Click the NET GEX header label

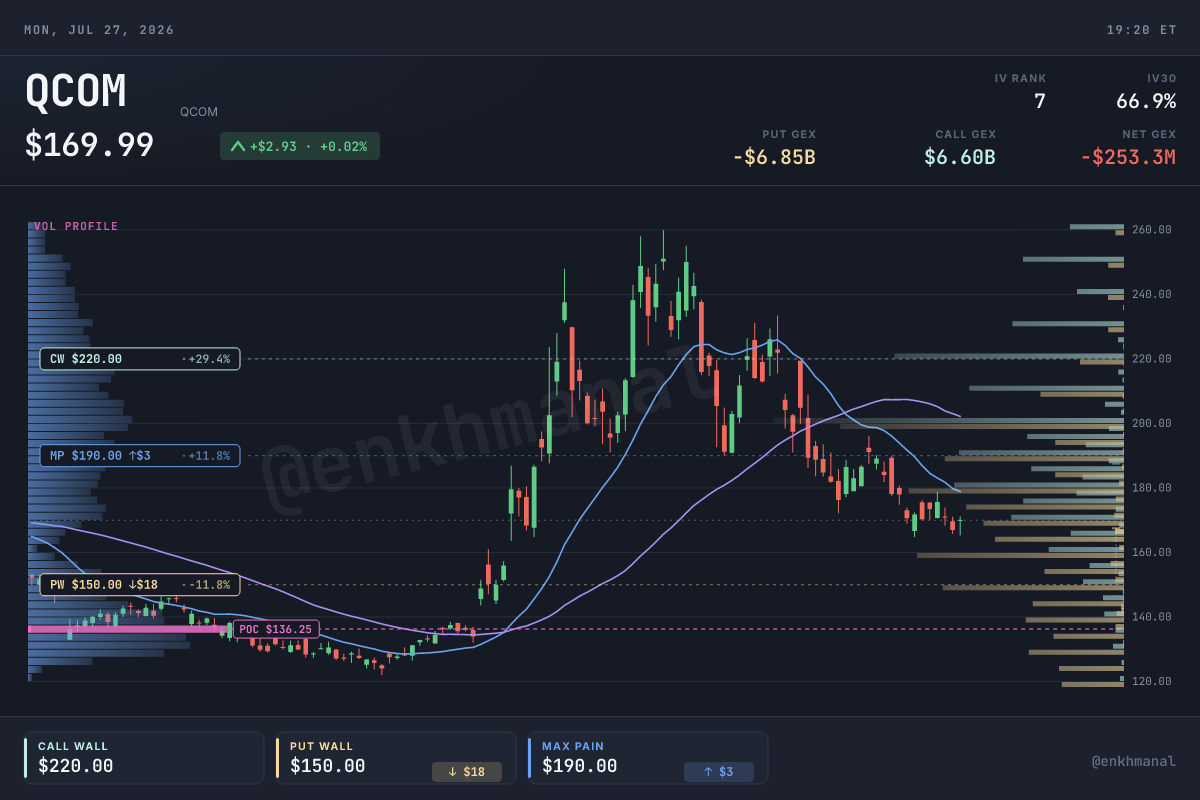pyautogui.click(x=1149, y=134)
